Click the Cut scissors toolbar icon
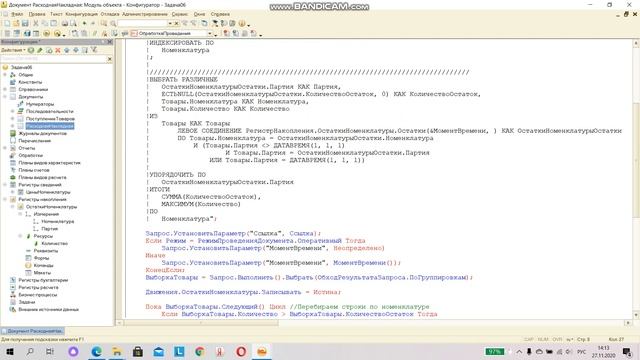 (36, 23)
